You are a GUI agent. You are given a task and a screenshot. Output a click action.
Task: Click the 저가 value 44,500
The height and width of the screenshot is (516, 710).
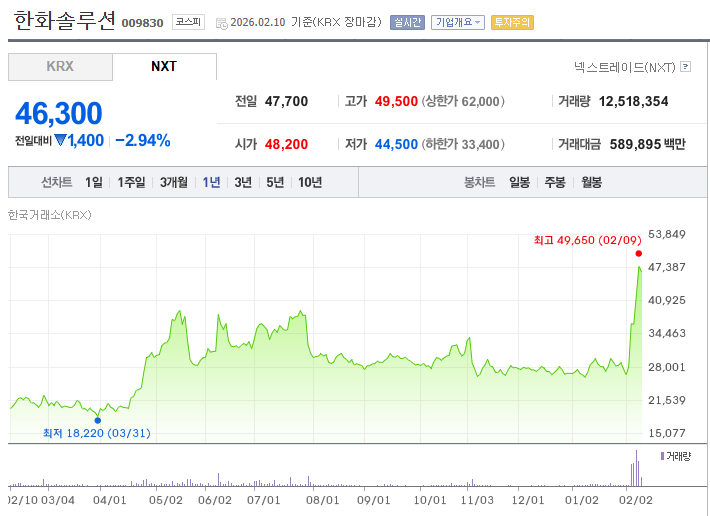point(396,144)
